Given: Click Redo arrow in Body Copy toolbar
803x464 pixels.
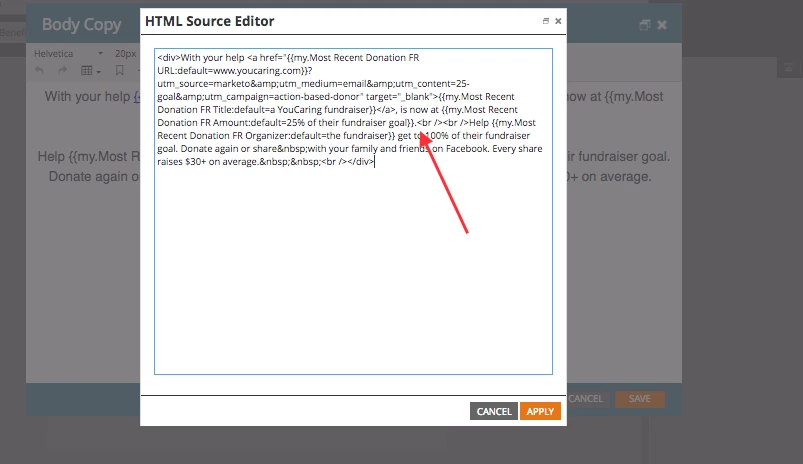Looking at the screenshot, I should 63,71.
